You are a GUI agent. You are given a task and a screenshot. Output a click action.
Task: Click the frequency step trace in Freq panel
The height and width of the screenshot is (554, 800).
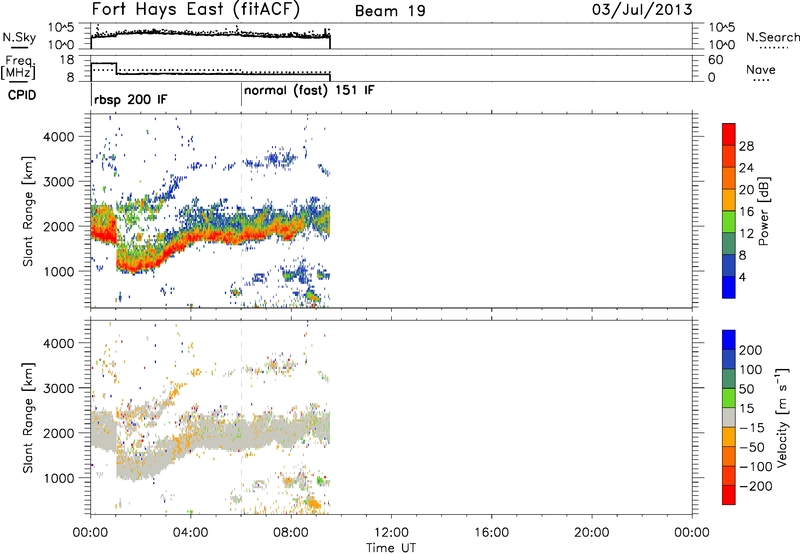pos(211,74)
